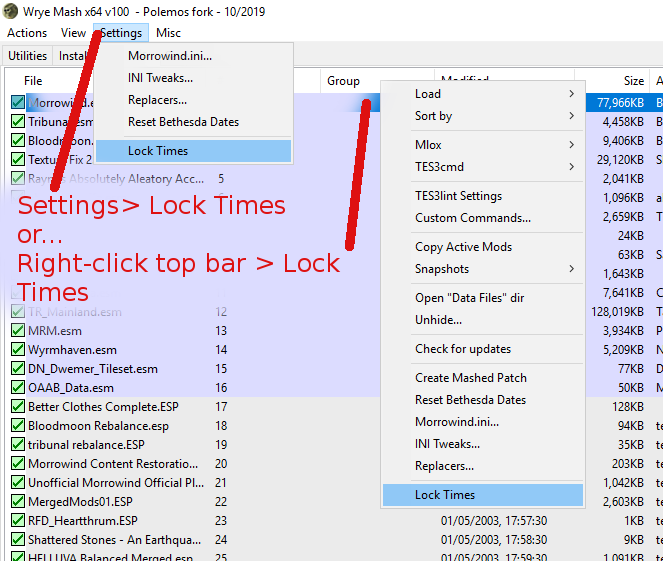
Task: Uncheck the OAAB_Data.esm checkbox
Action: (18, 387)
